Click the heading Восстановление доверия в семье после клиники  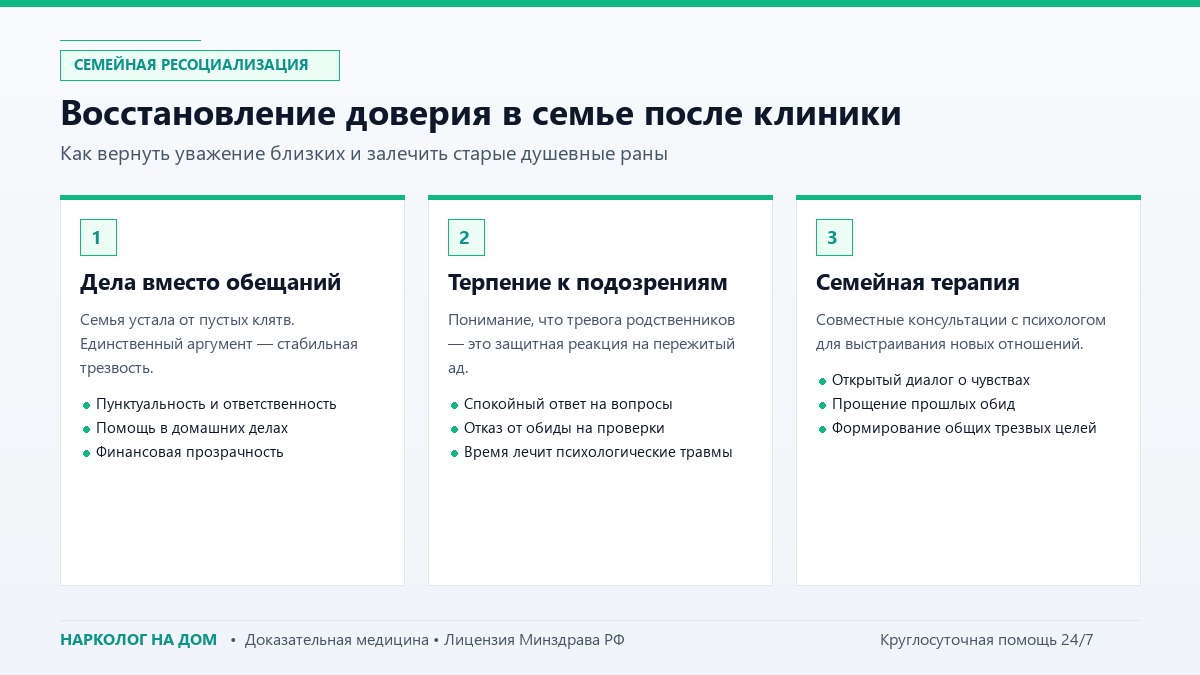pos(481,113)
